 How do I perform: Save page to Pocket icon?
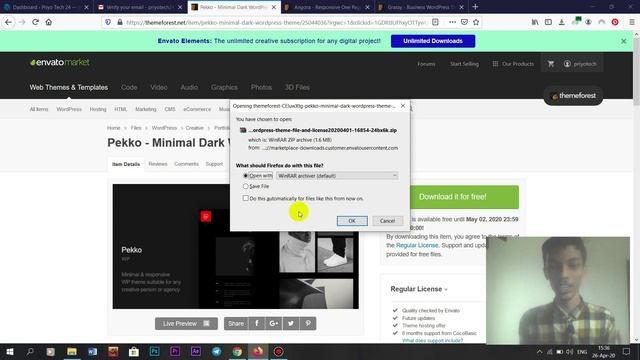464,22
